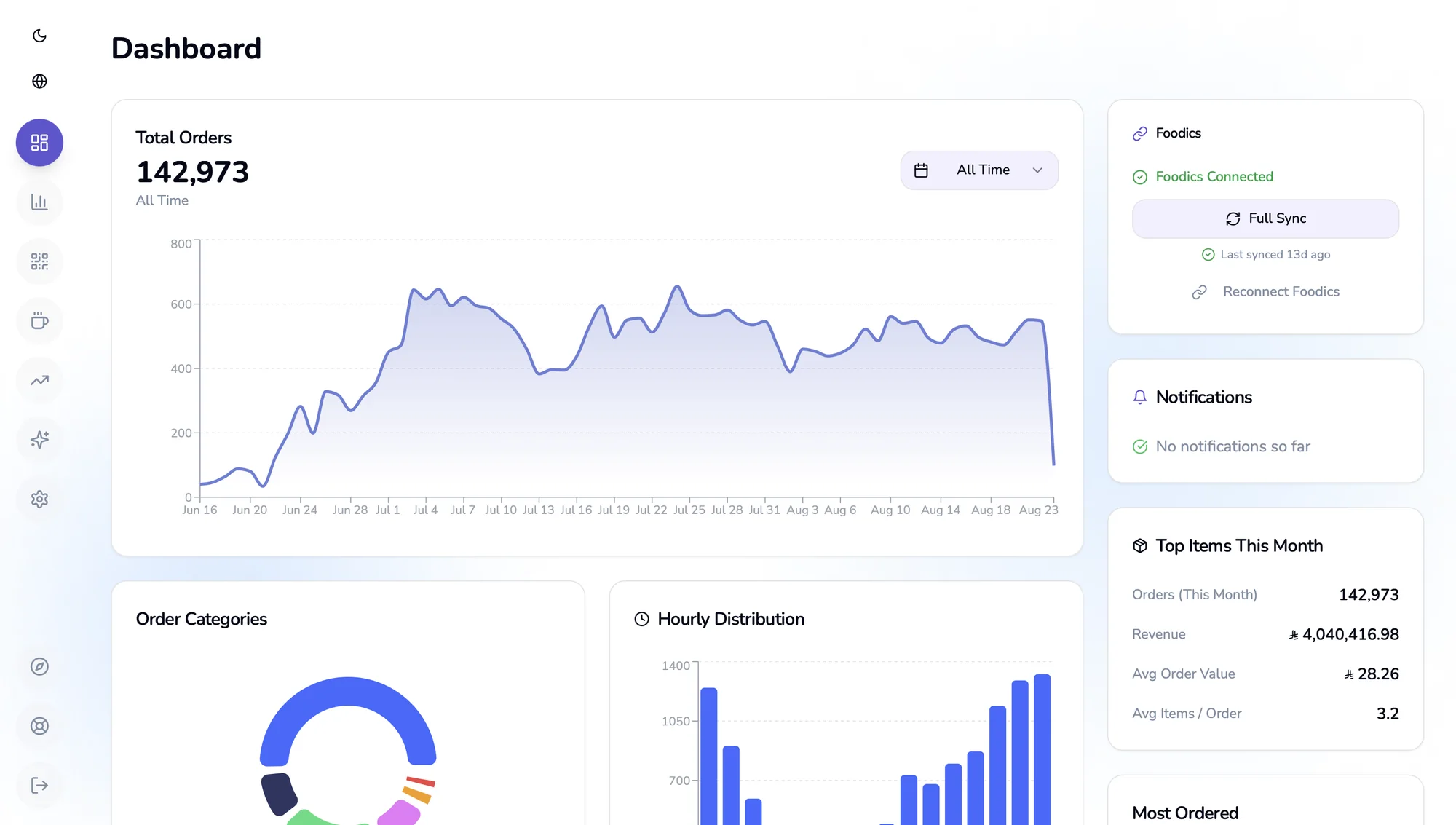This screenshot has width=1456, height=825.
Task: Open the language globe icon
Action: pyautogui.click(x=39, y=81)
